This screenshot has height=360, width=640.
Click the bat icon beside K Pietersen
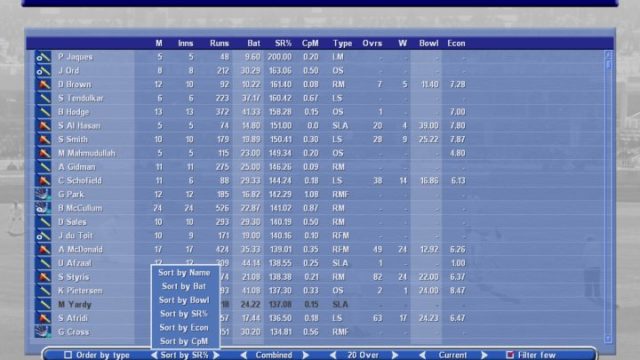pyautogui.click(x=43, y=291)
